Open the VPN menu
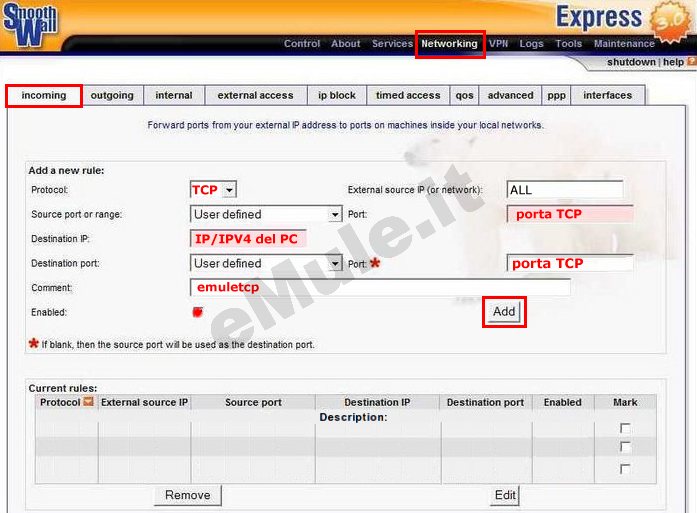 pyautogui.click(x=498, y=44)
